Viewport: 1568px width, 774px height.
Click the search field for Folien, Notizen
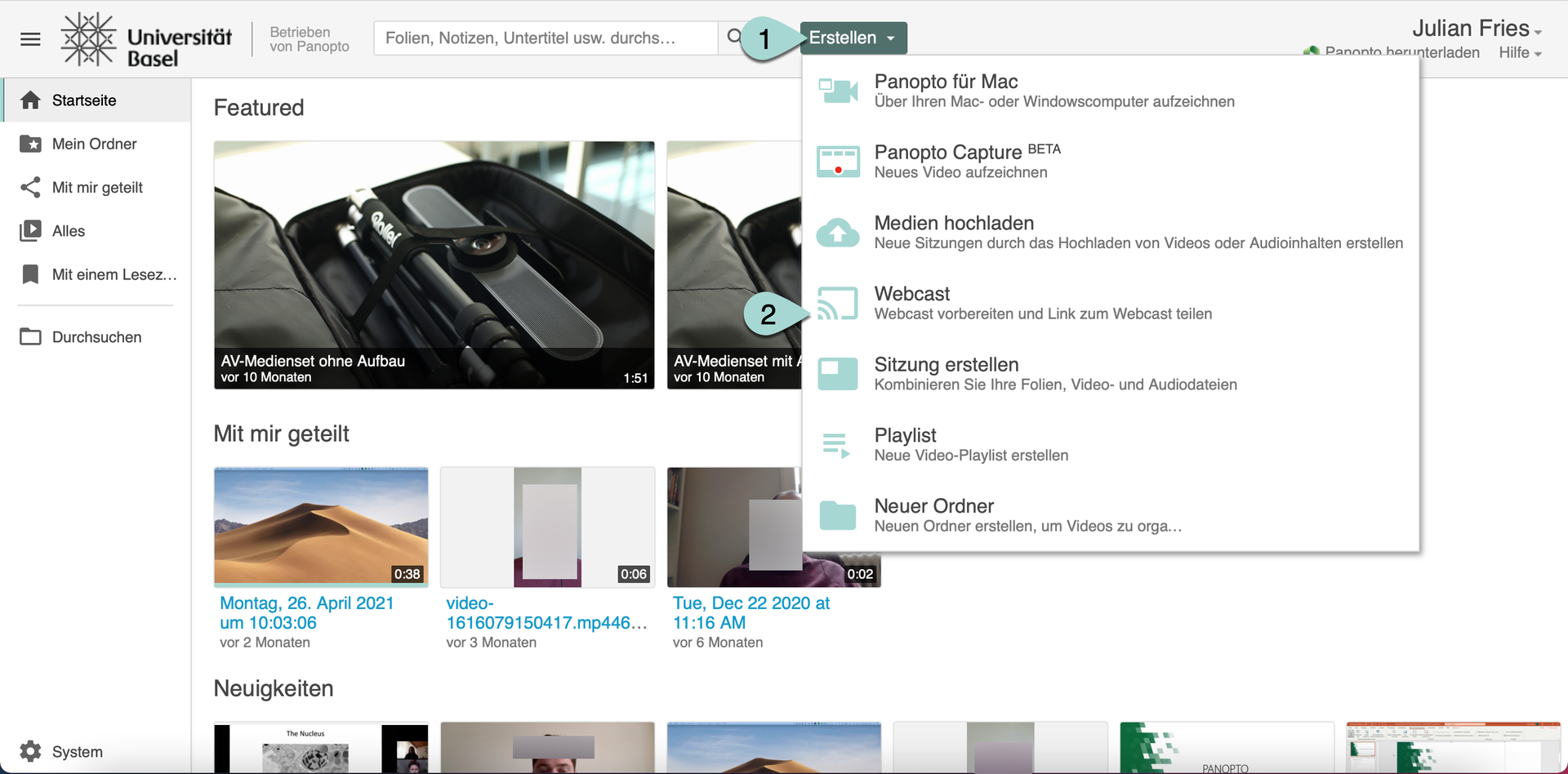click(545, 38)
